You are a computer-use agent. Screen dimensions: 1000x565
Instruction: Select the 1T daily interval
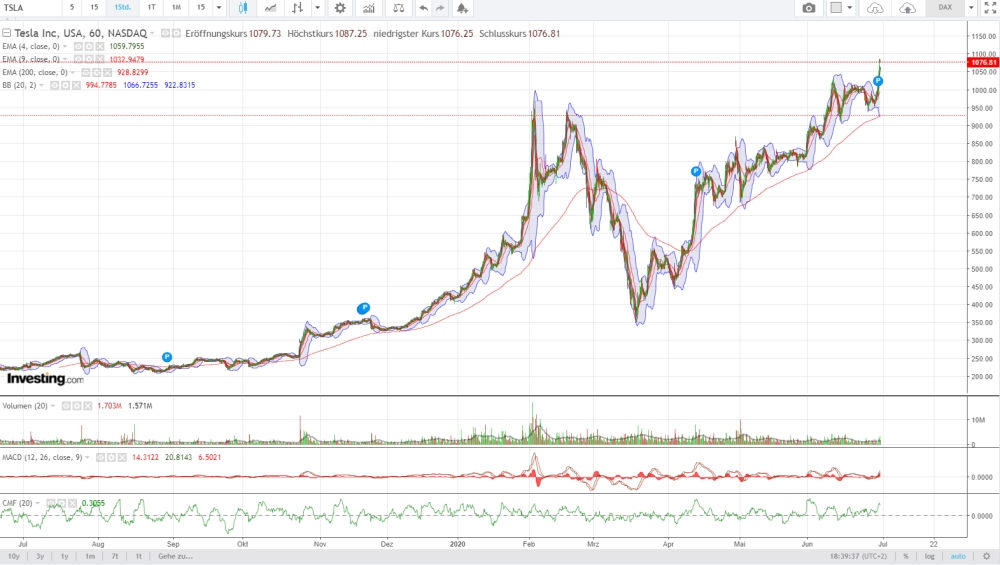tap(151, 8)
